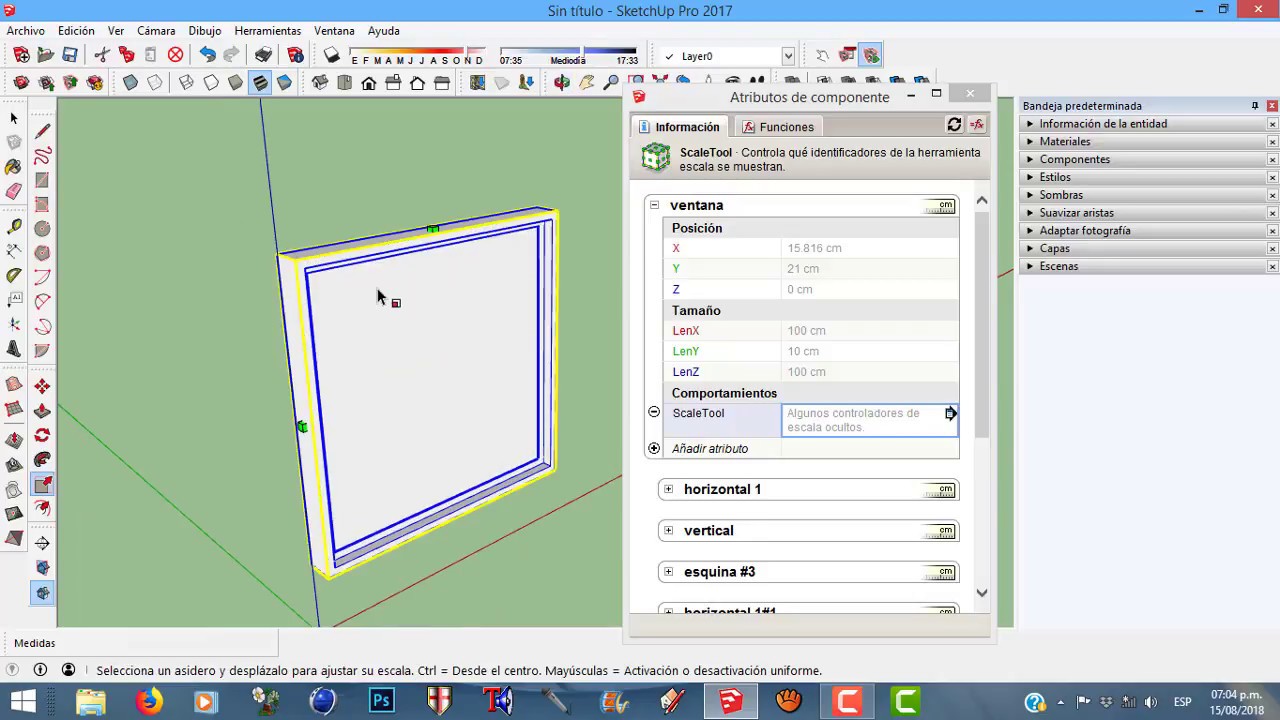The width and height of the screenshot is (1280, 720).
Task: Toggle Back Edges style
Action: (155, 83)
